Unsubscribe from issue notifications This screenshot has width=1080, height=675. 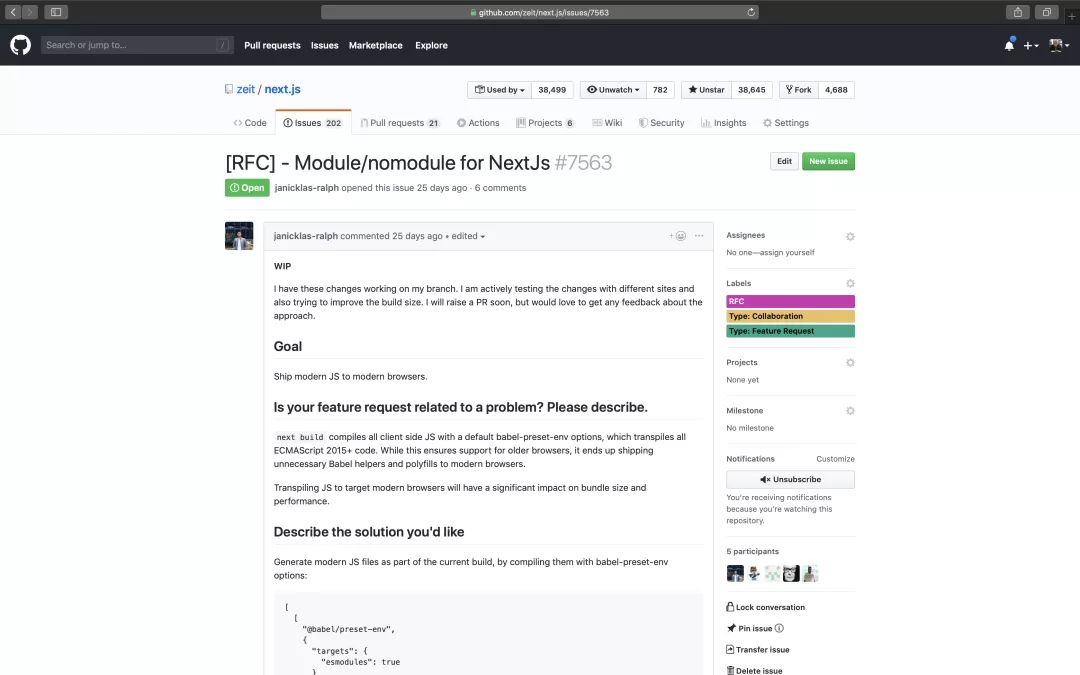[x=790, y=479]
